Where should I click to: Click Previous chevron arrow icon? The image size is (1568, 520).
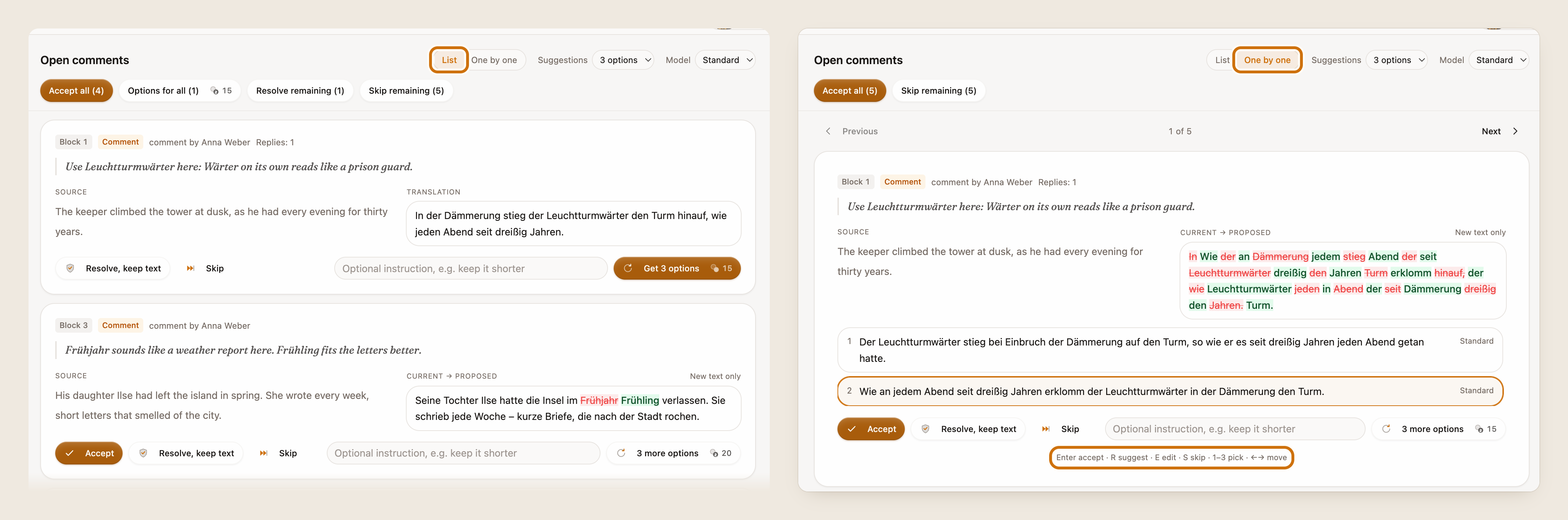click(x=828, y=131)
